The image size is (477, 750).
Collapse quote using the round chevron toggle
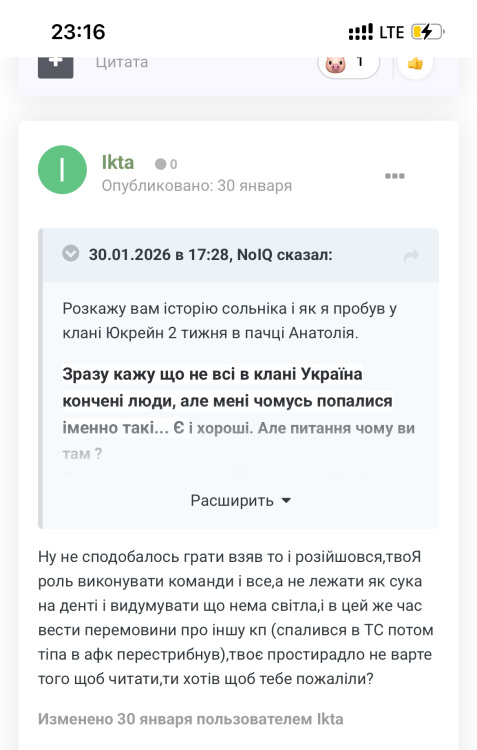point(71,253)
